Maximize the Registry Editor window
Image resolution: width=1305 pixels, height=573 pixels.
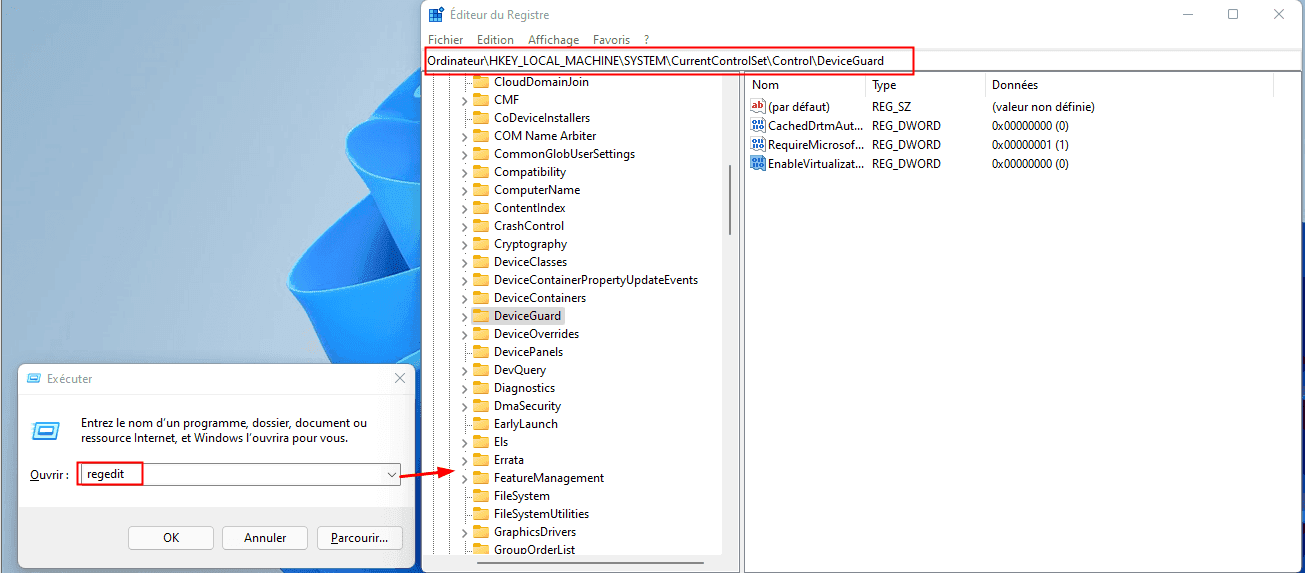pos(1233,14)
